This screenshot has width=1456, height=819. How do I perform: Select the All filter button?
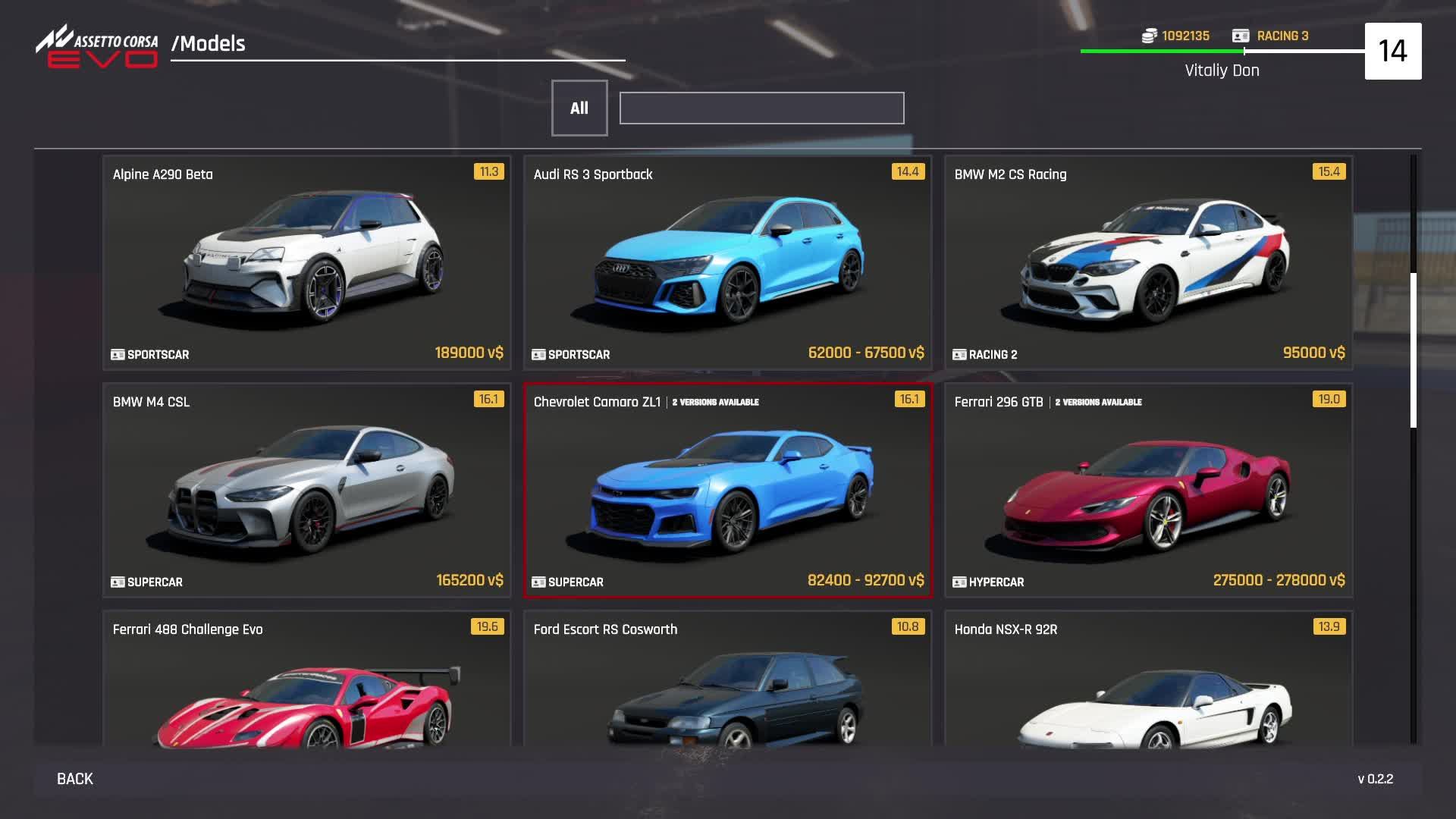[579, 108]
